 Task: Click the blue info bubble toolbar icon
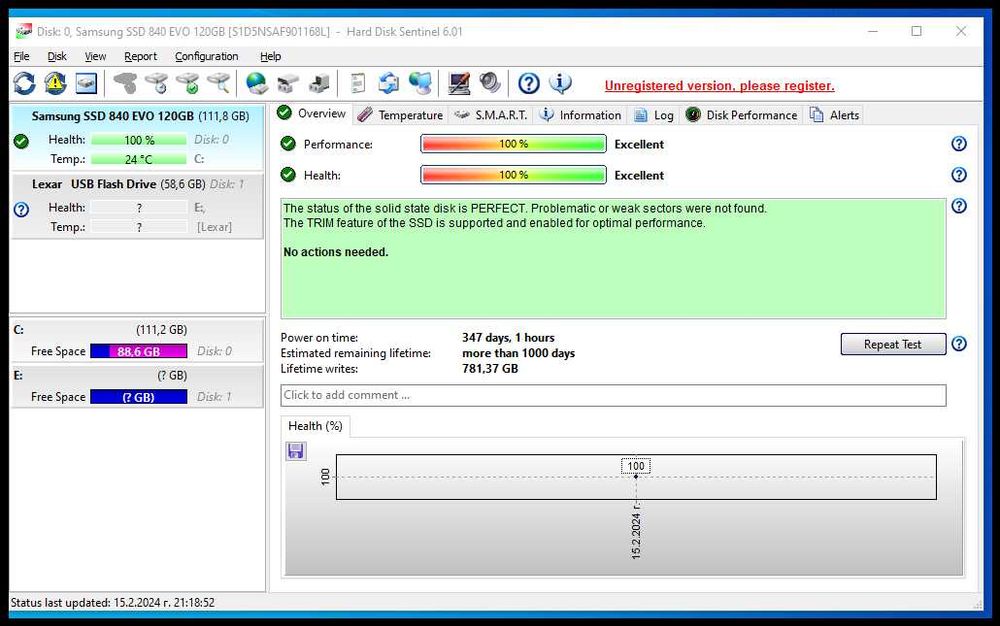[x=560, y=84]
